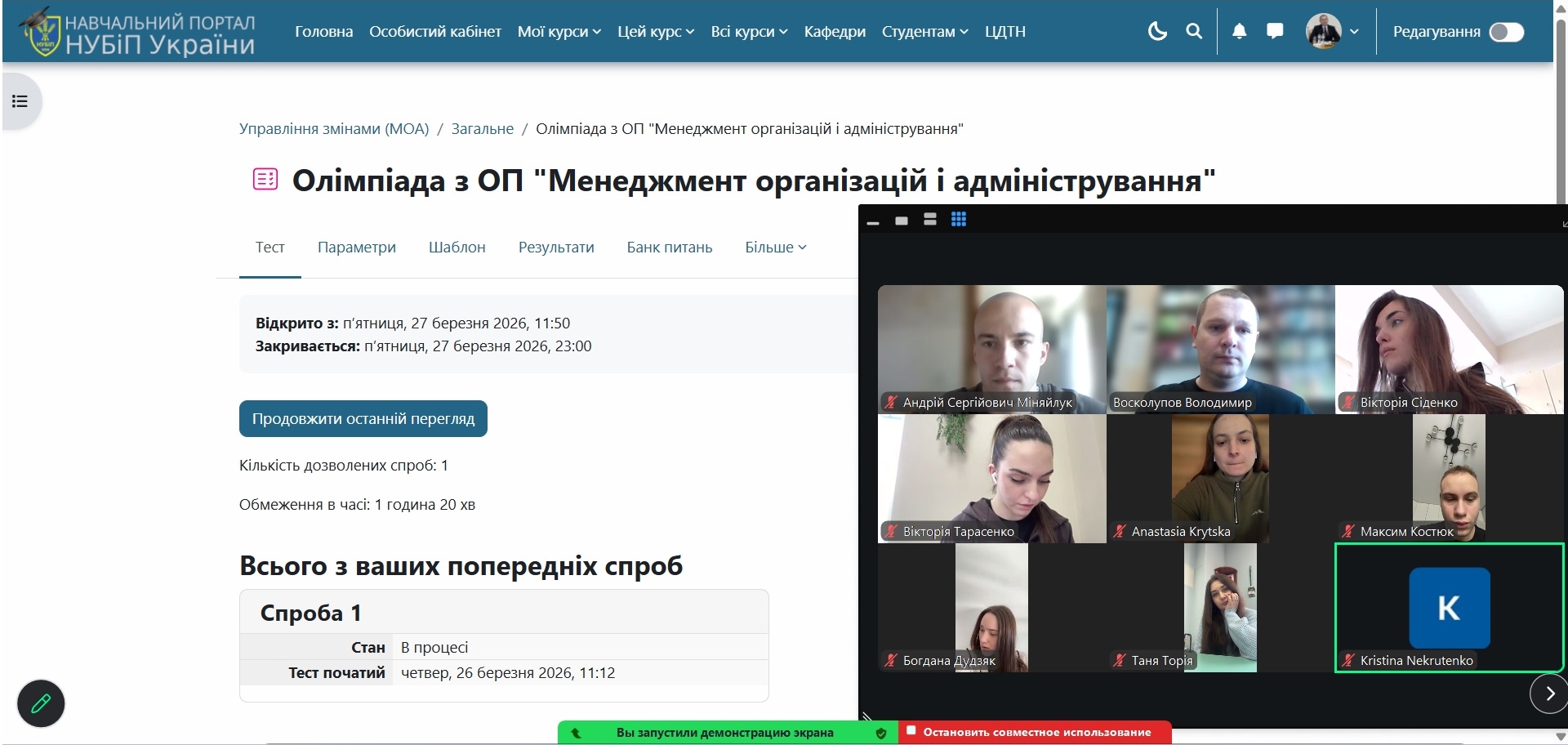Open Особистий кабінет in top navigation

435,32
